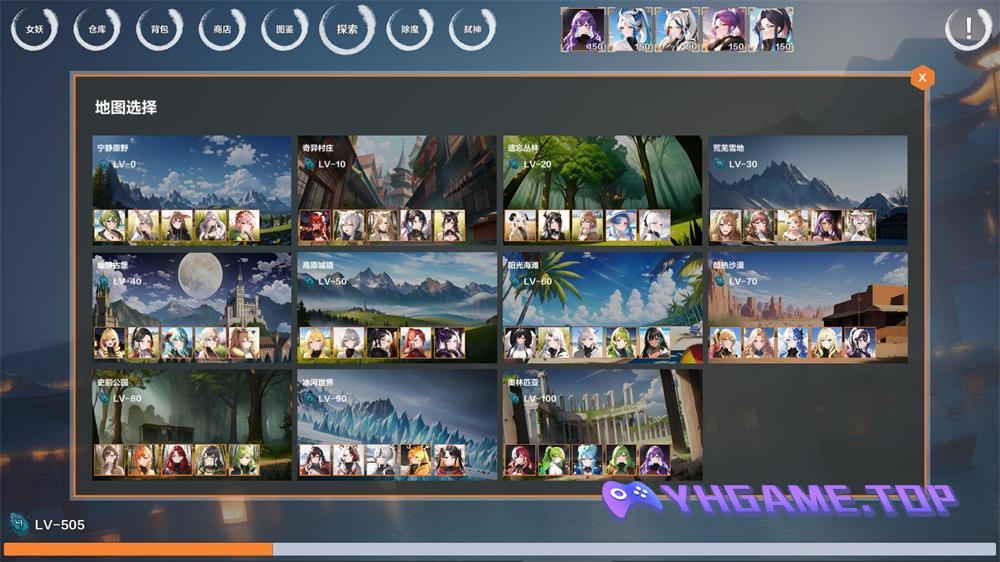
Task: Close the 地图选择 map selection panel
Action: coord(922,78)
